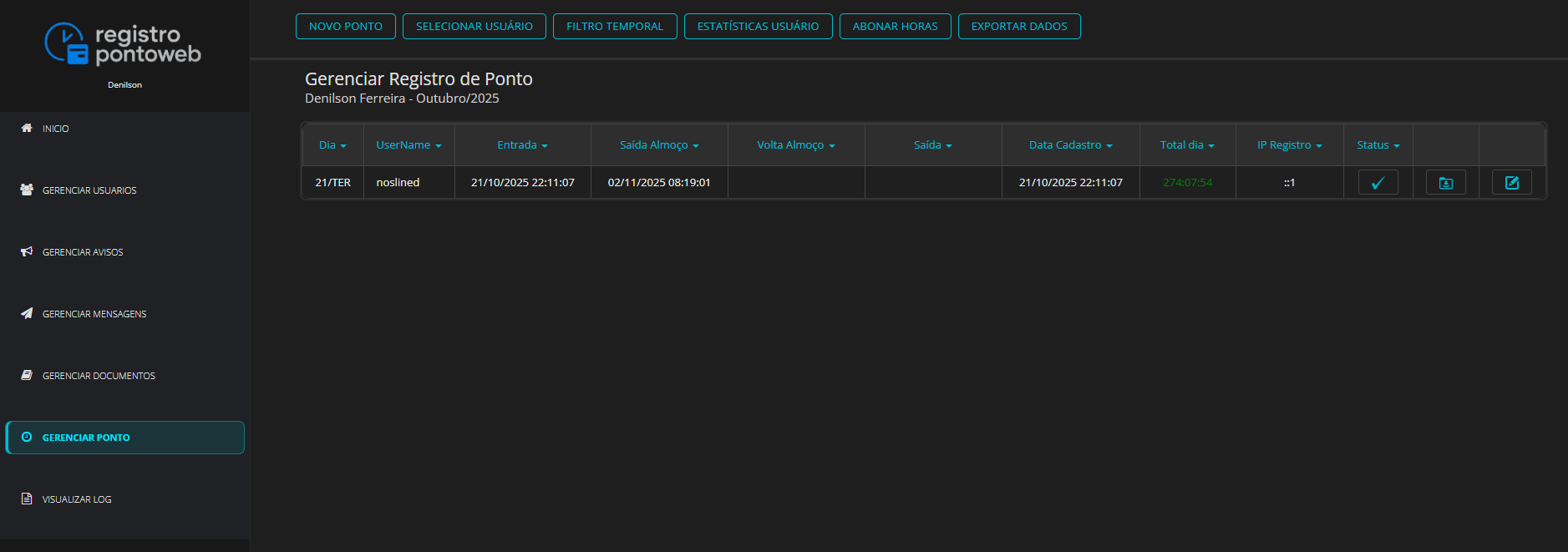Click the green 274:07:54 total value

1187,183
